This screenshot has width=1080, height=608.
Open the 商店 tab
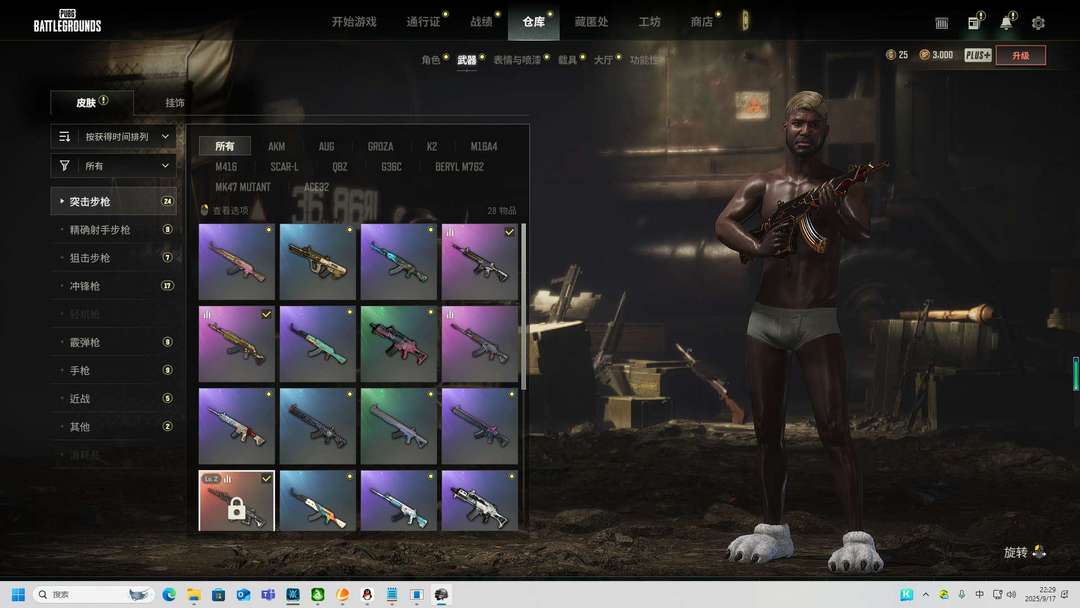tap(702, 22)
